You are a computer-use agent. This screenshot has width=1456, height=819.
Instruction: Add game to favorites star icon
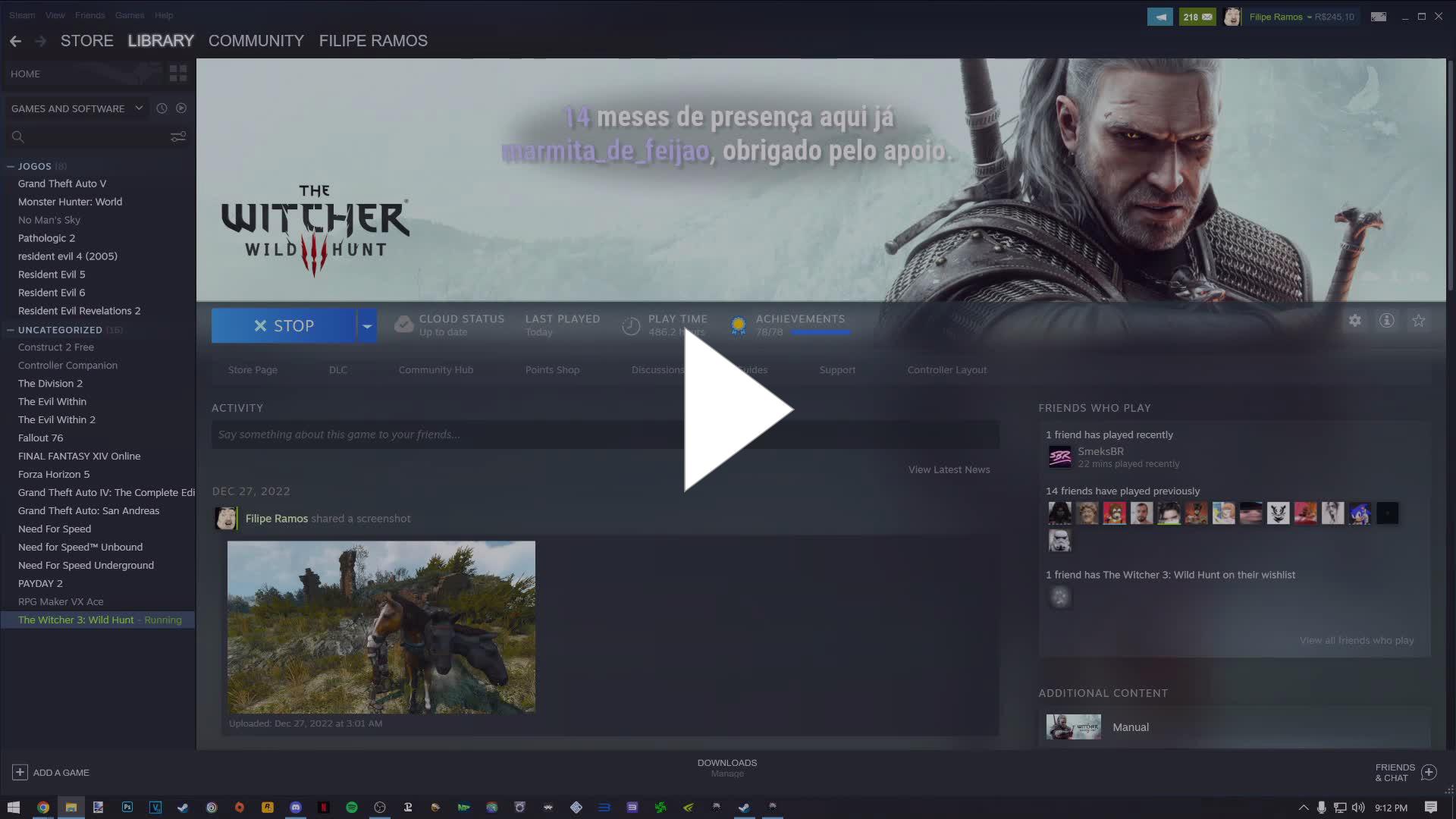1418,321
